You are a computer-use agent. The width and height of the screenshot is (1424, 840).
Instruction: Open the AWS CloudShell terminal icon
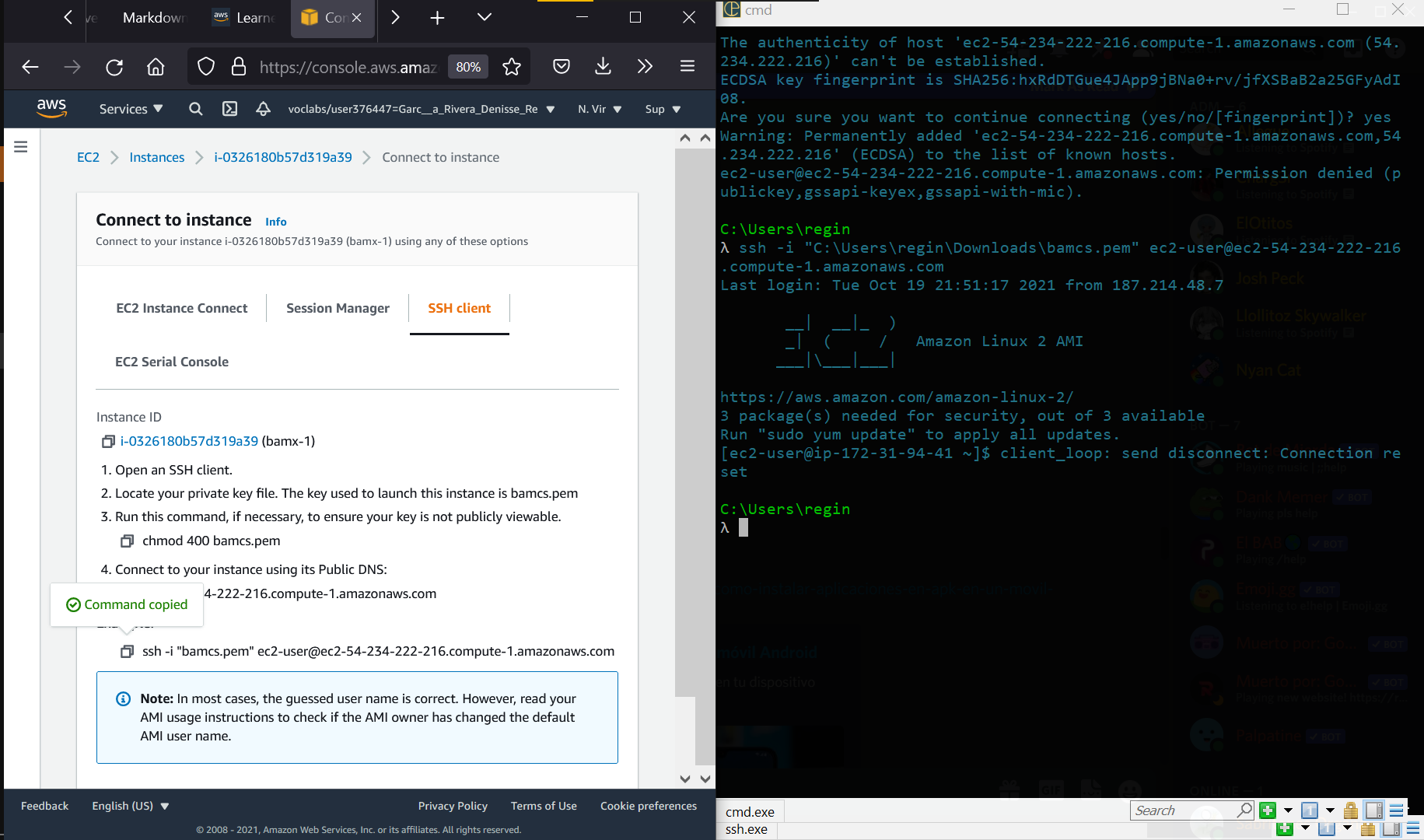(x=229, y=109)
